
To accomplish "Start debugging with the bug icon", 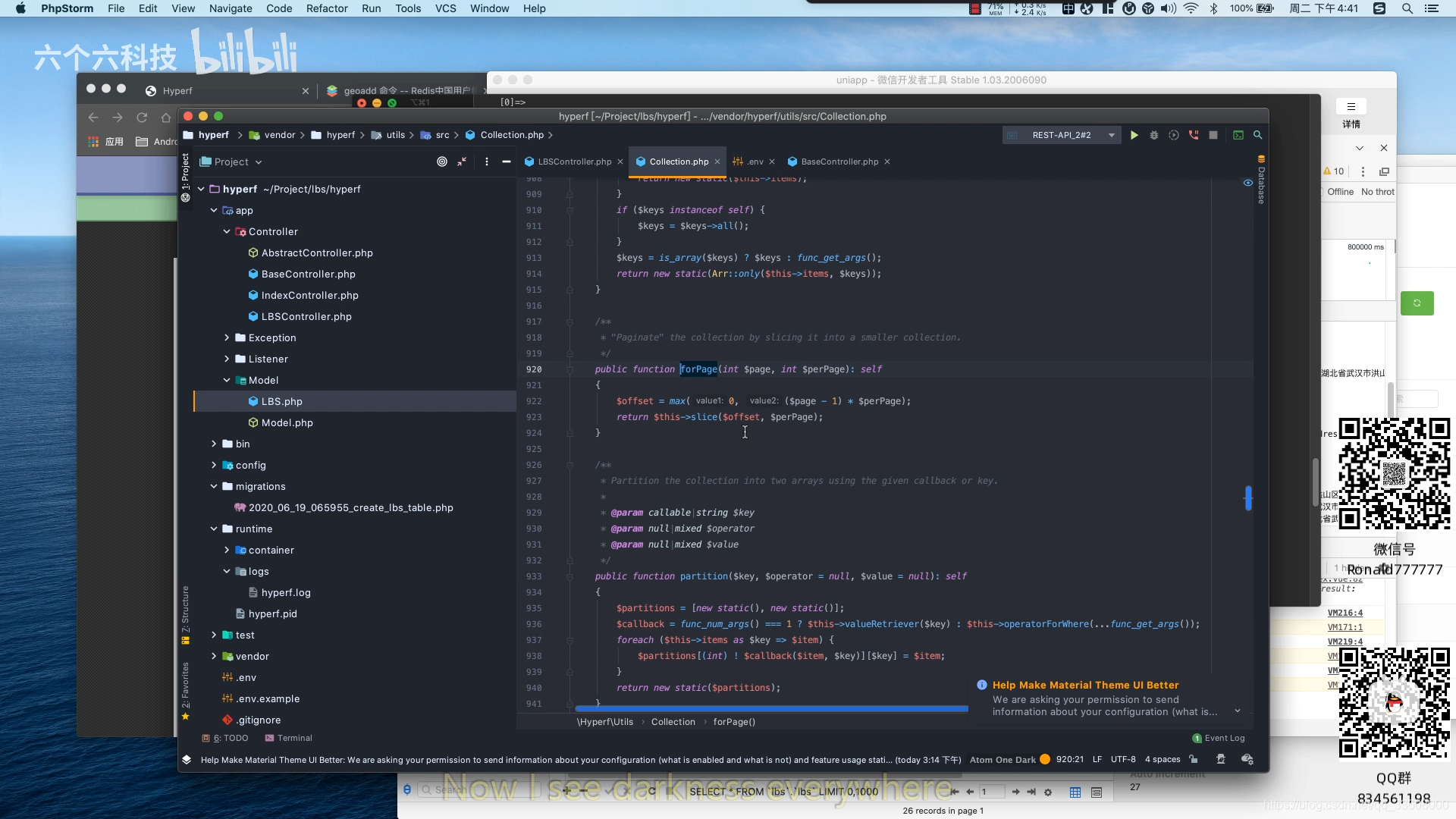I will click(x=1153, y=135).
